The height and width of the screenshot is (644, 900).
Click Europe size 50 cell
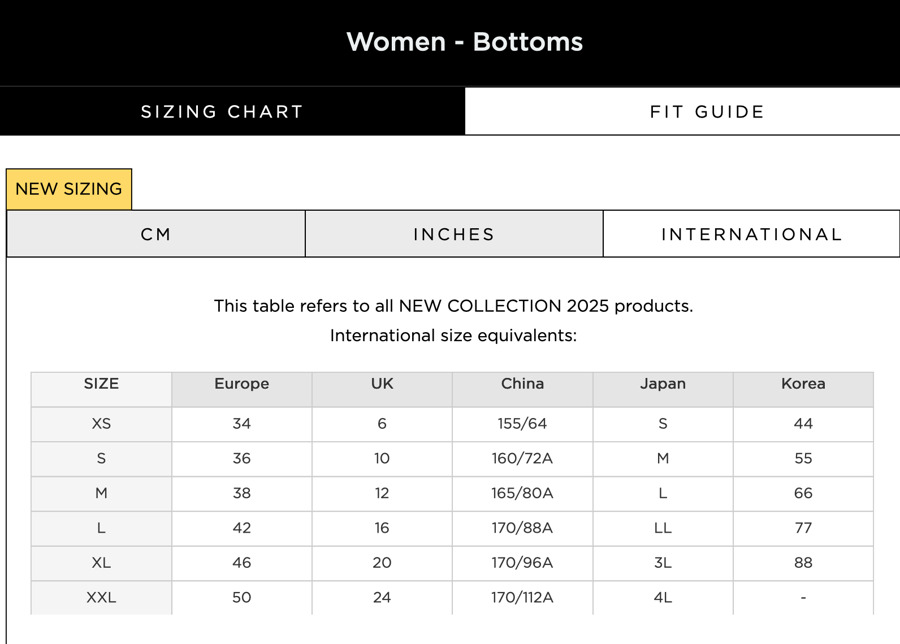242,598
